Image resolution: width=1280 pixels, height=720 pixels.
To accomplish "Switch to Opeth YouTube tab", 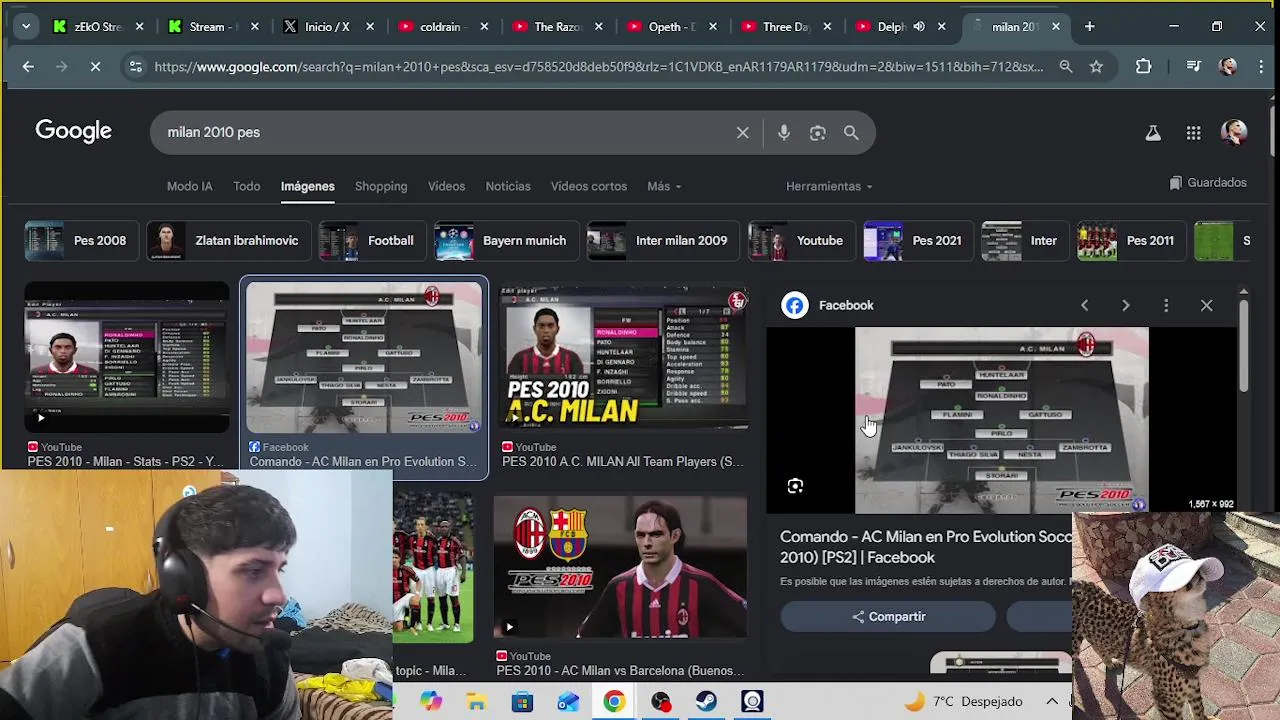I will 671,26.
